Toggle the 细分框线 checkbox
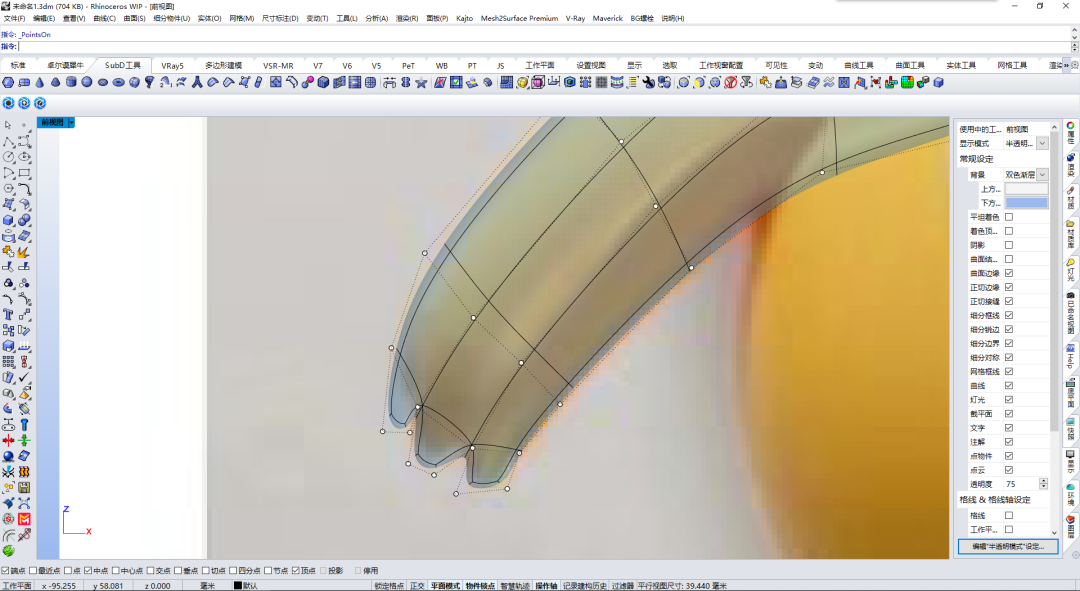 click(x=1009, y=315)
